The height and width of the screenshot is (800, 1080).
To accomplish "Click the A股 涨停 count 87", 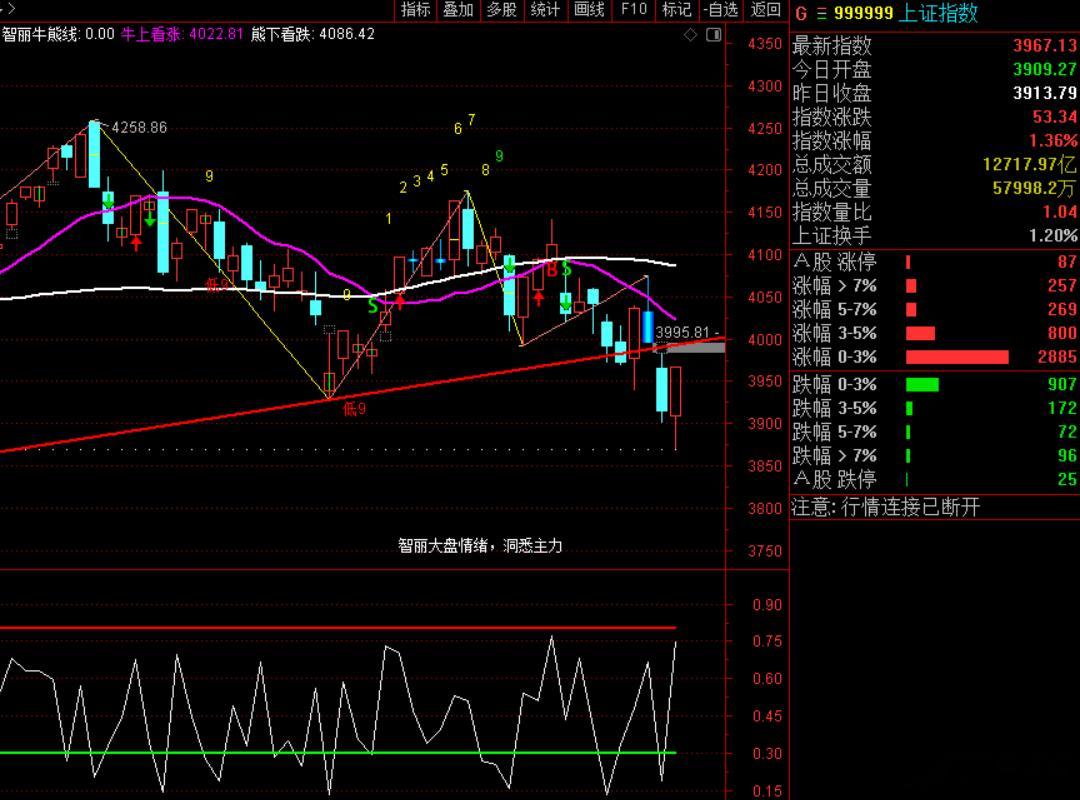I will pos(1067,262).
